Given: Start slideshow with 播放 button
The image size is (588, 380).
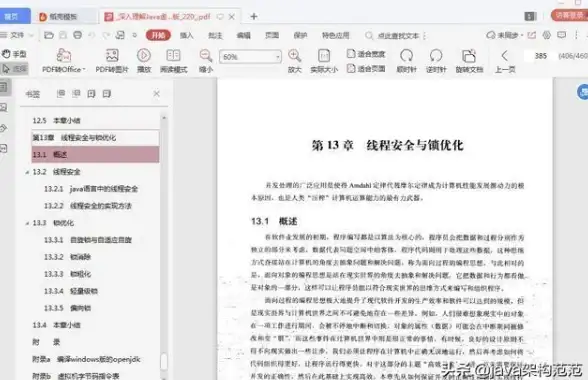Looking at the screenshot, I should pyautogui.click(x=144, y=60).
